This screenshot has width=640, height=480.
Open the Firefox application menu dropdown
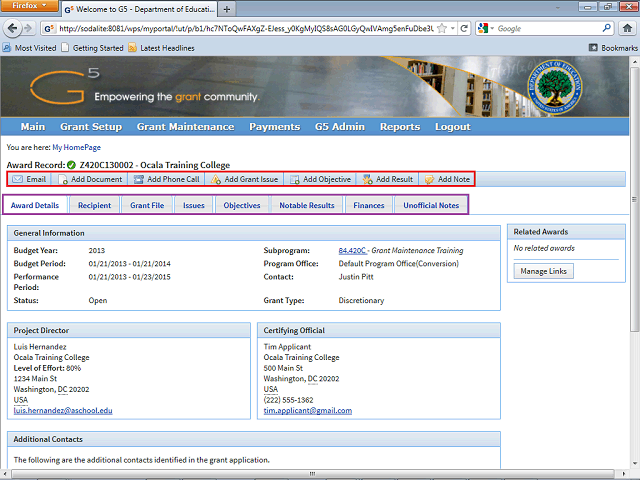(x=31, y=8)
